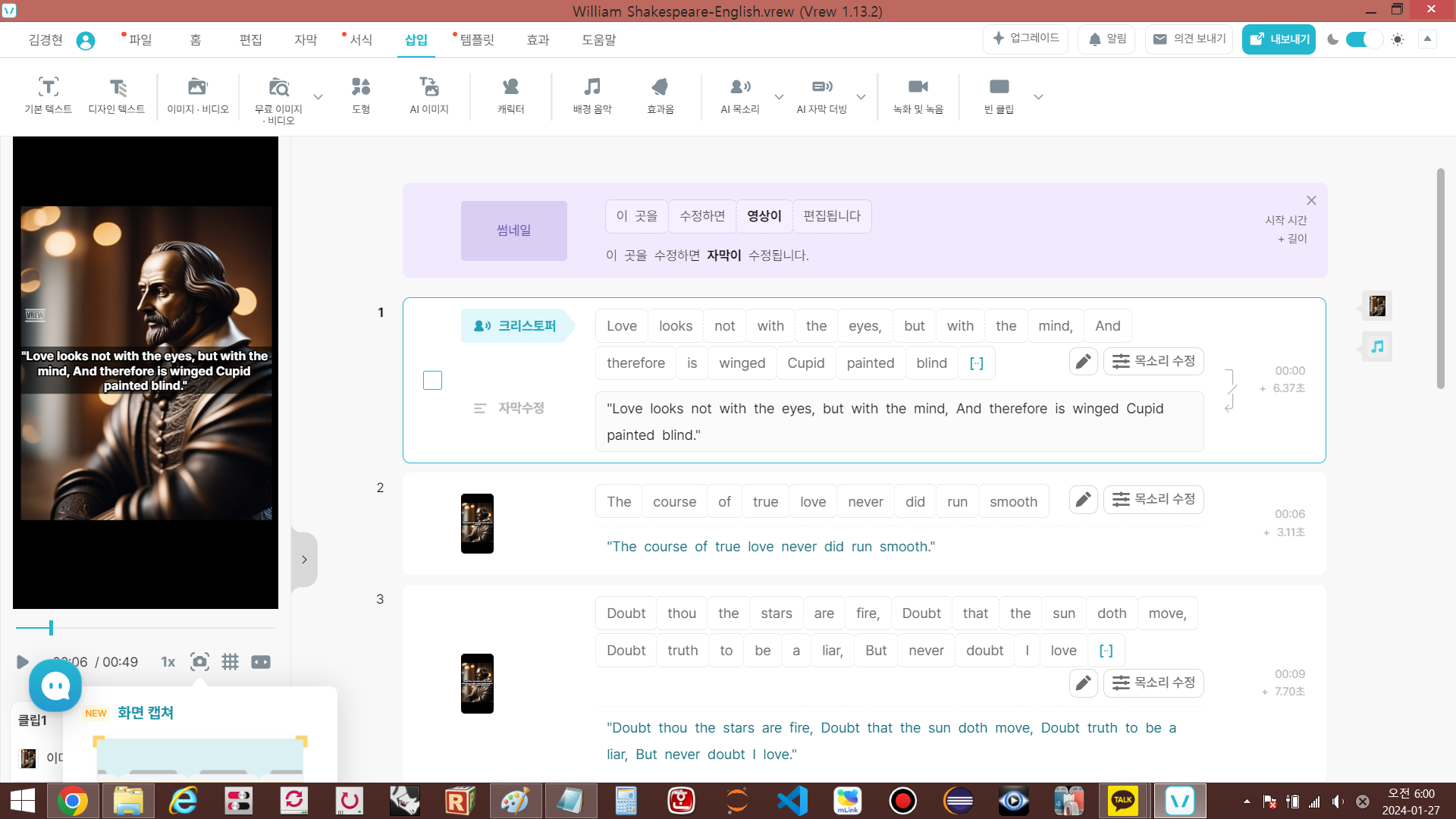Switch to the 템플릿 tab
This screenshot has height=819, width=1456.
click(x=477, y=40)
